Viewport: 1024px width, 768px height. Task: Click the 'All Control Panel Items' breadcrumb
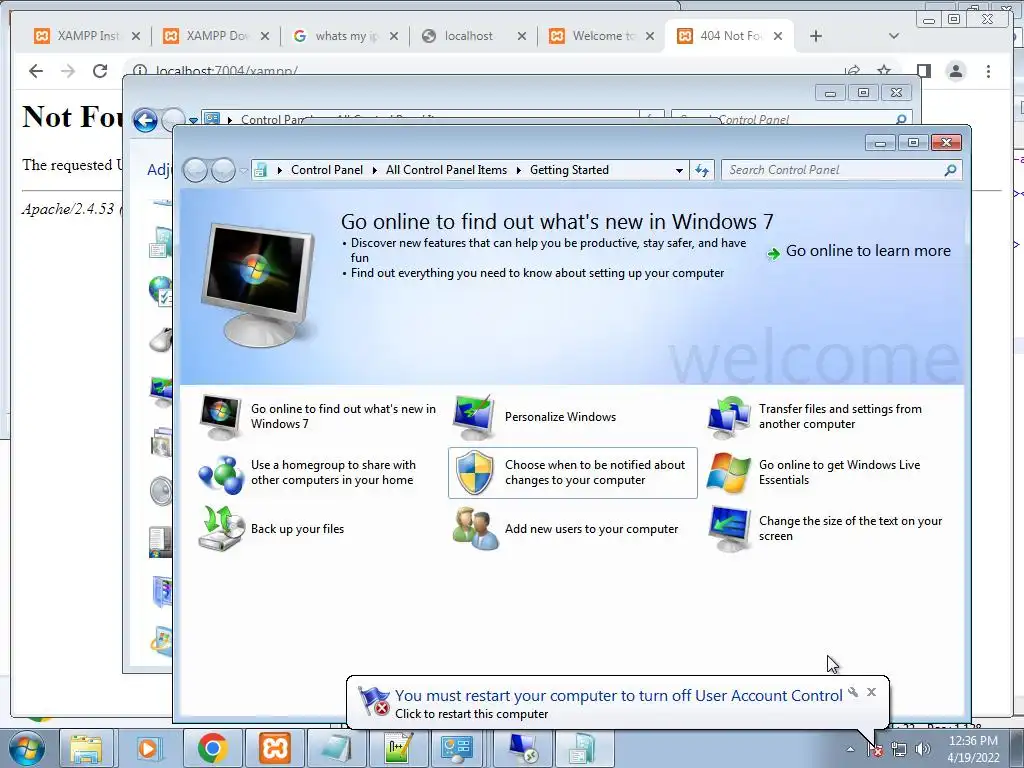click(446, 170)
